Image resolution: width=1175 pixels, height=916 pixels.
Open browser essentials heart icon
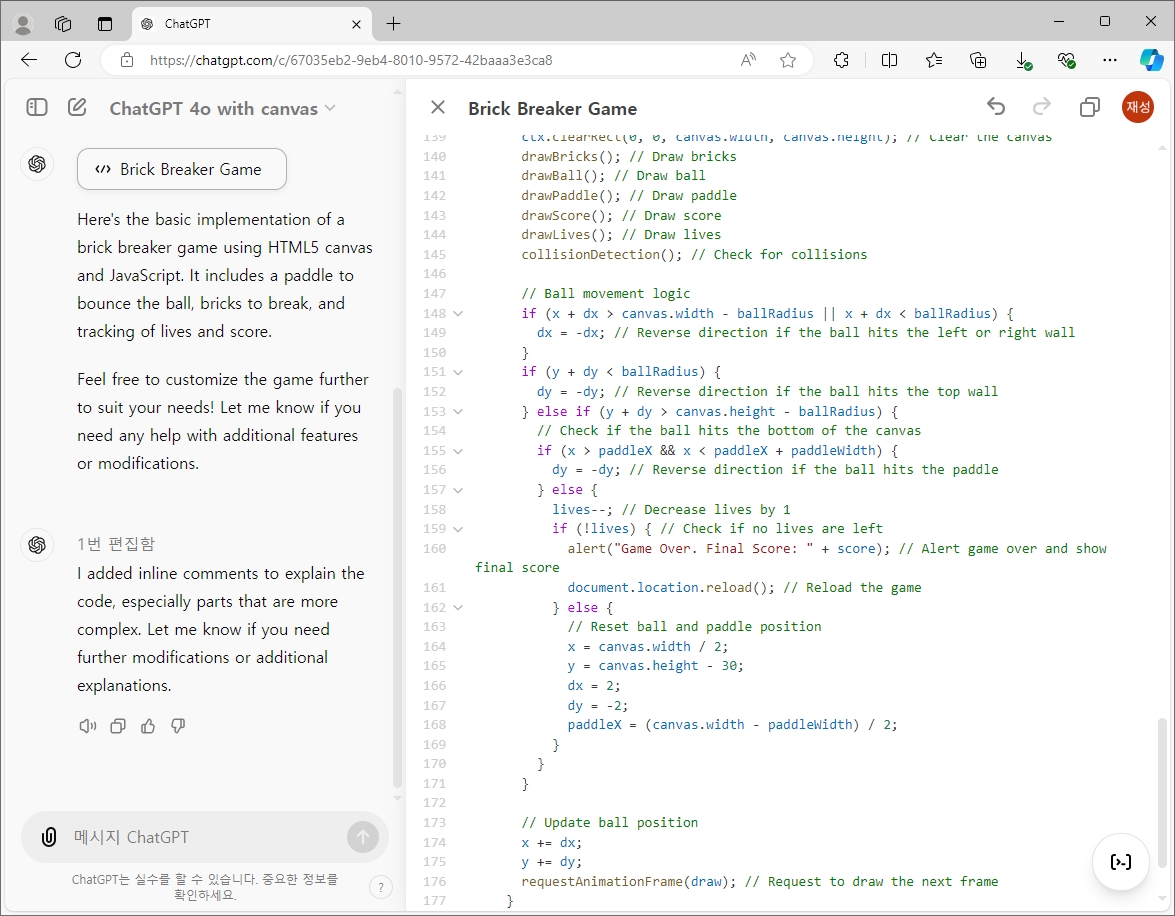[x=1066, y=60]
